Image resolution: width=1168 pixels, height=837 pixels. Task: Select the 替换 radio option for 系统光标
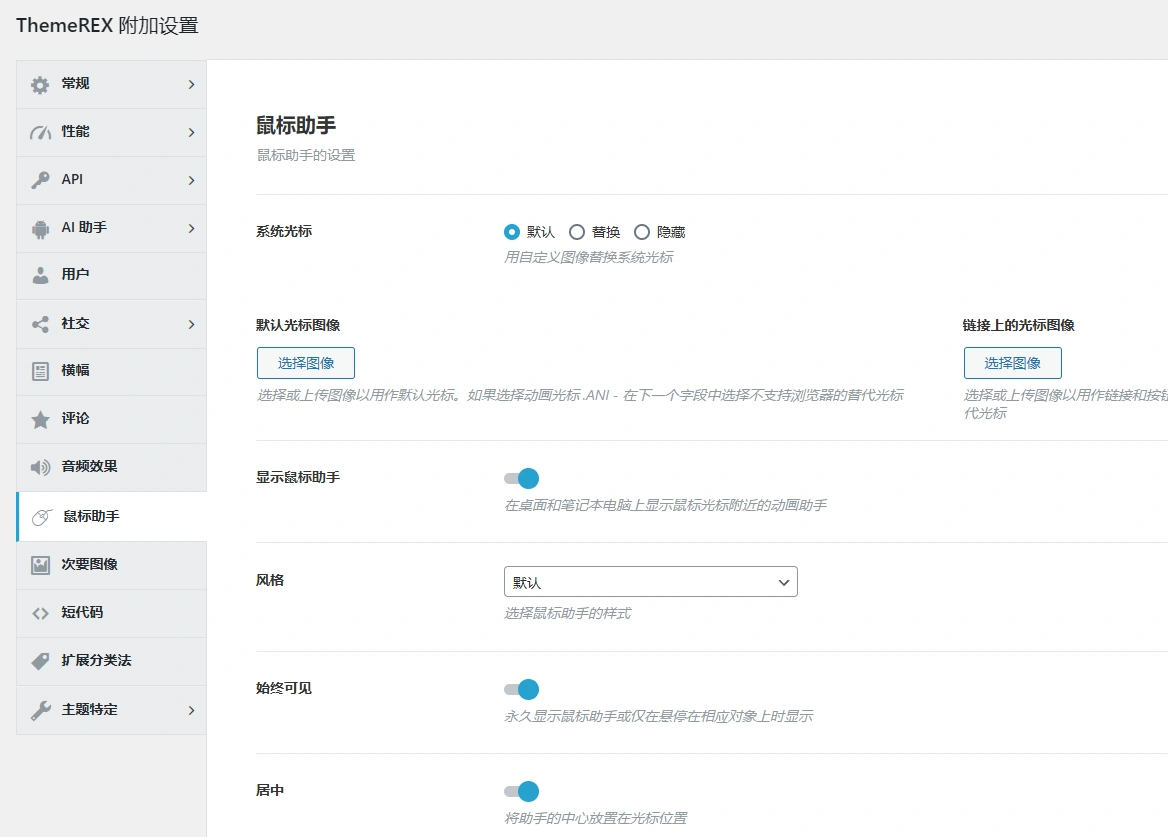click(x=577, y=231)
